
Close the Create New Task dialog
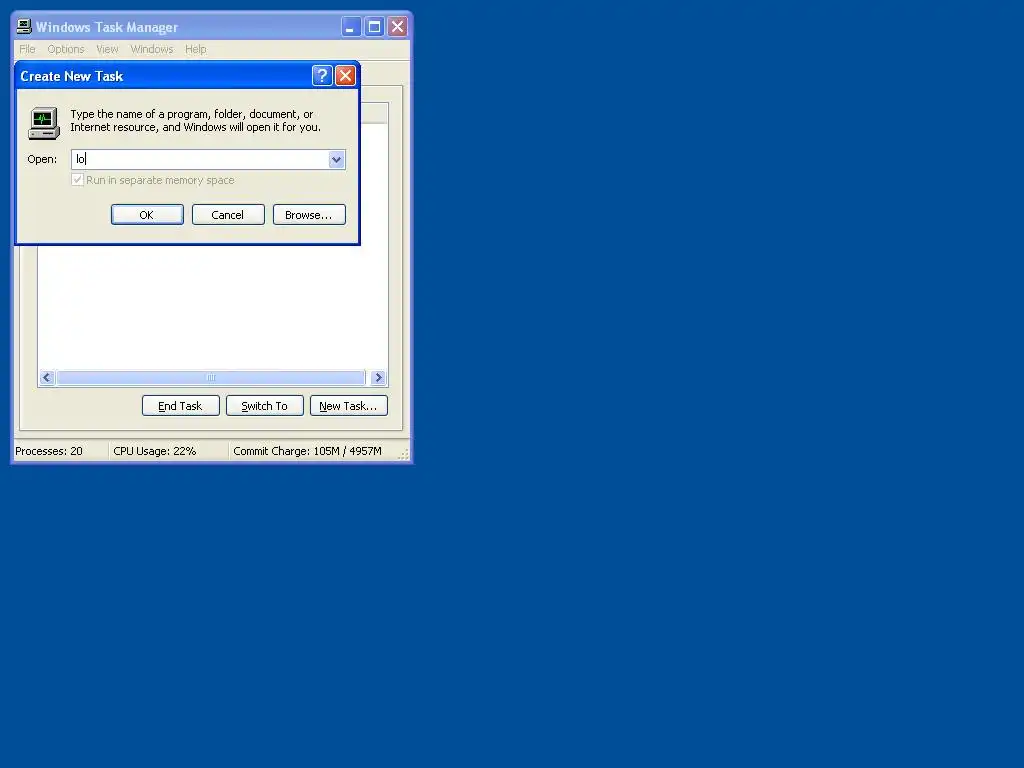click(345, 76)
